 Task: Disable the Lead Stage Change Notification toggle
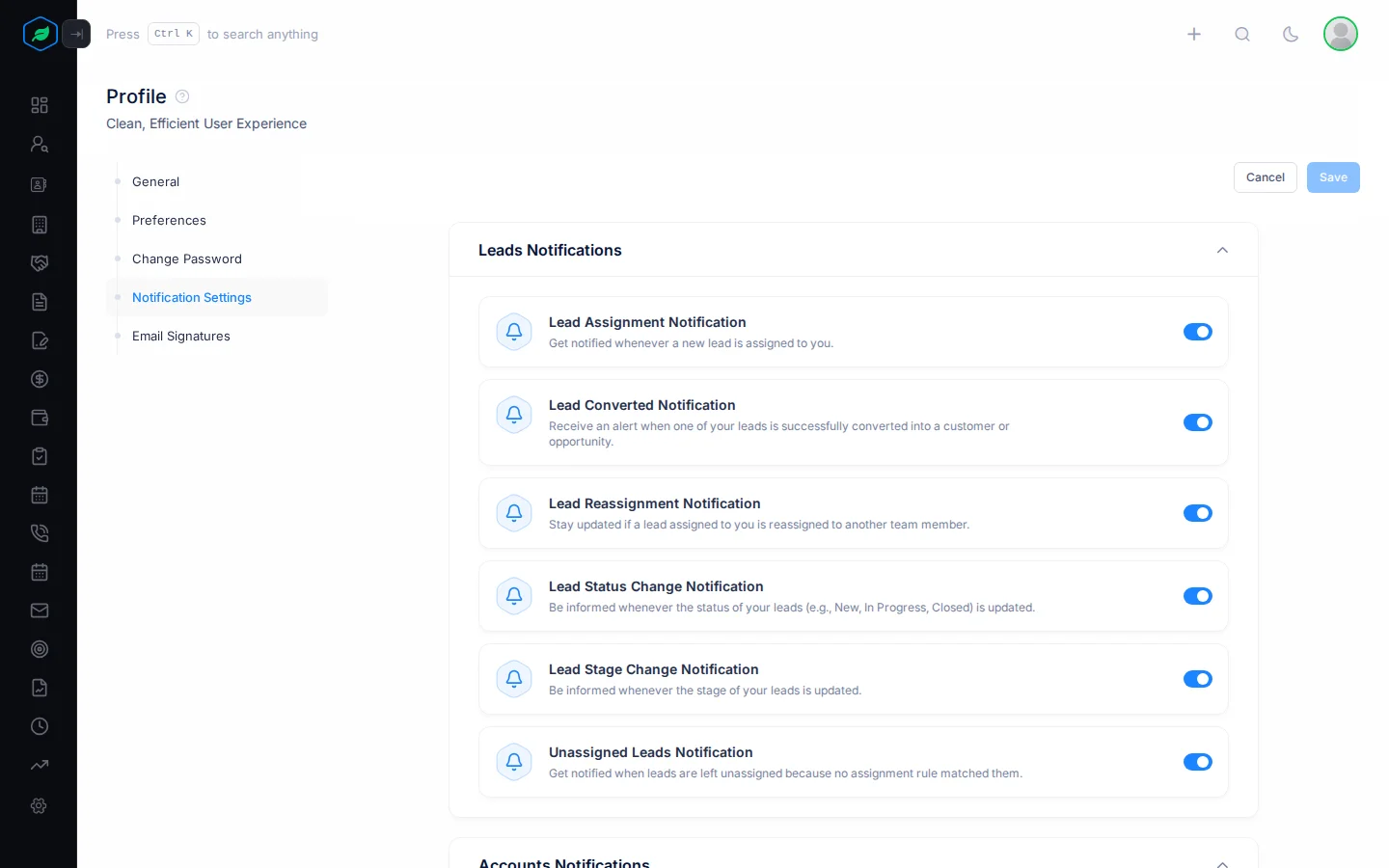point(1198,679)
